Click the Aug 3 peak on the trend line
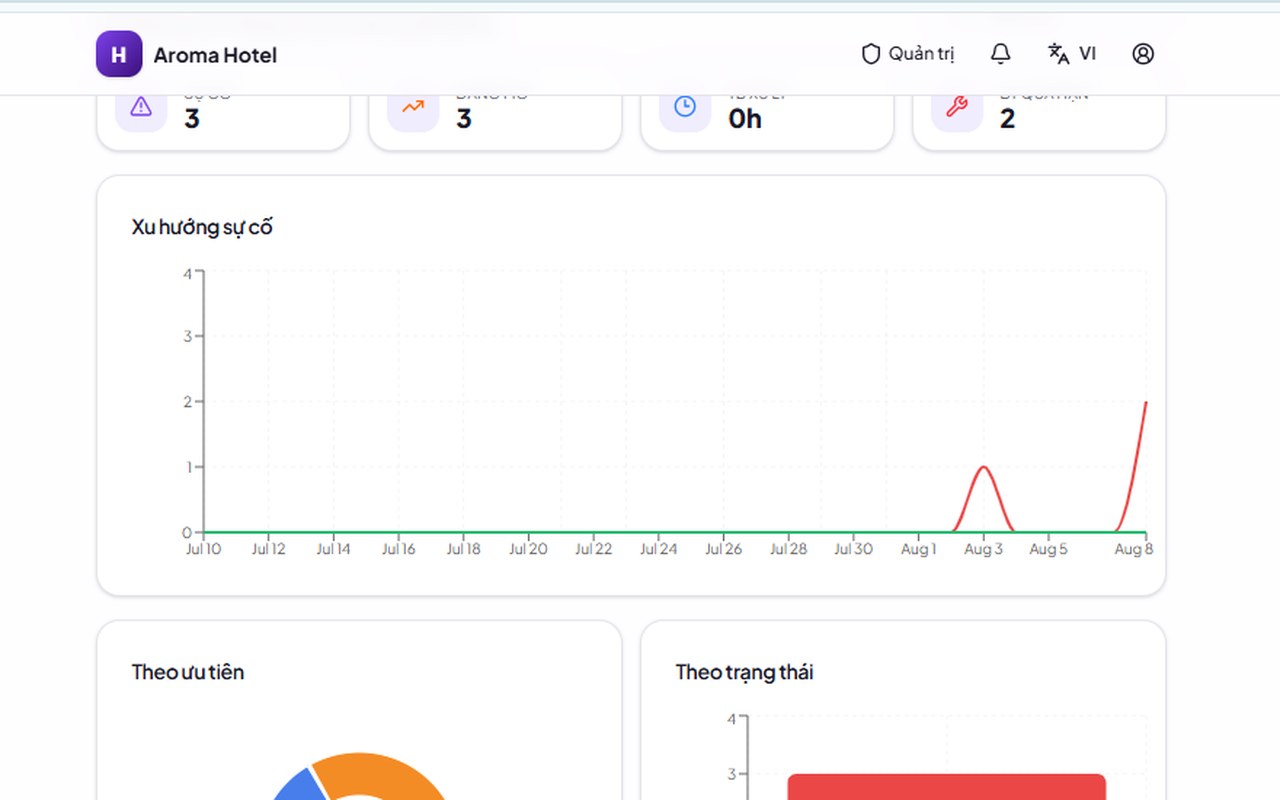The image size is (1280, 800). point(984,467)
